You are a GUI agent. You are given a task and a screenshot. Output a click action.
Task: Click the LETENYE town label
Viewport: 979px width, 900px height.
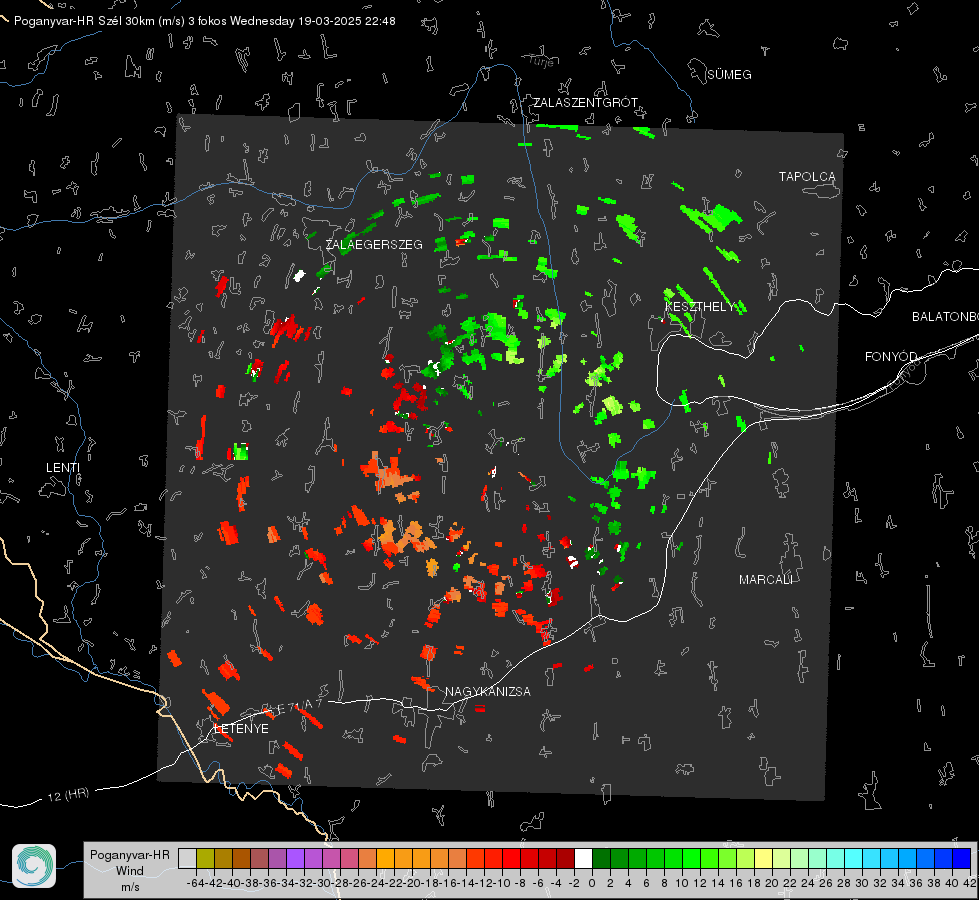241,729
